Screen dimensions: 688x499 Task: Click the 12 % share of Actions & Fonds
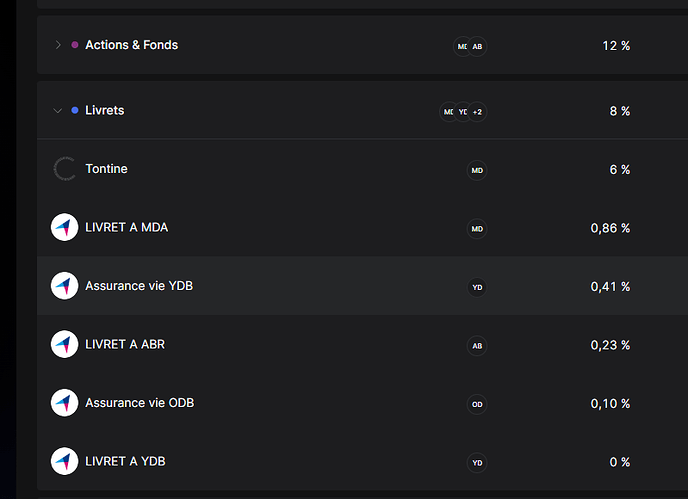[616, 46]
